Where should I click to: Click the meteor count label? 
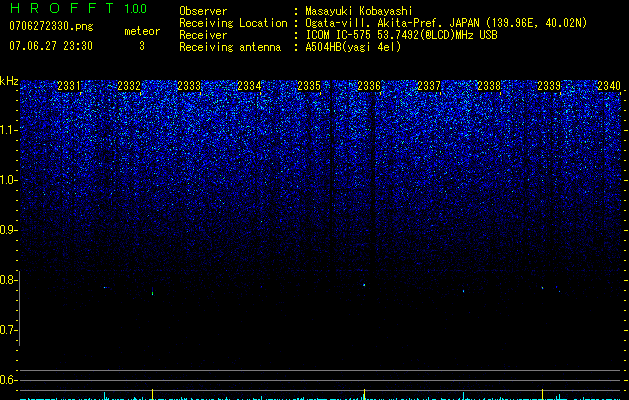[x=142, y=31]
